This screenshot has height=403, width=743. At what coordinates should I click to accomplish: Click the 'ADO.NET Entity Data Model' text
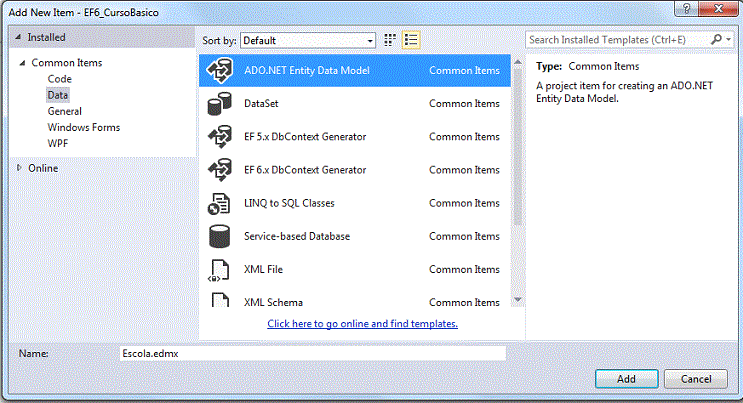click(307, 70)
